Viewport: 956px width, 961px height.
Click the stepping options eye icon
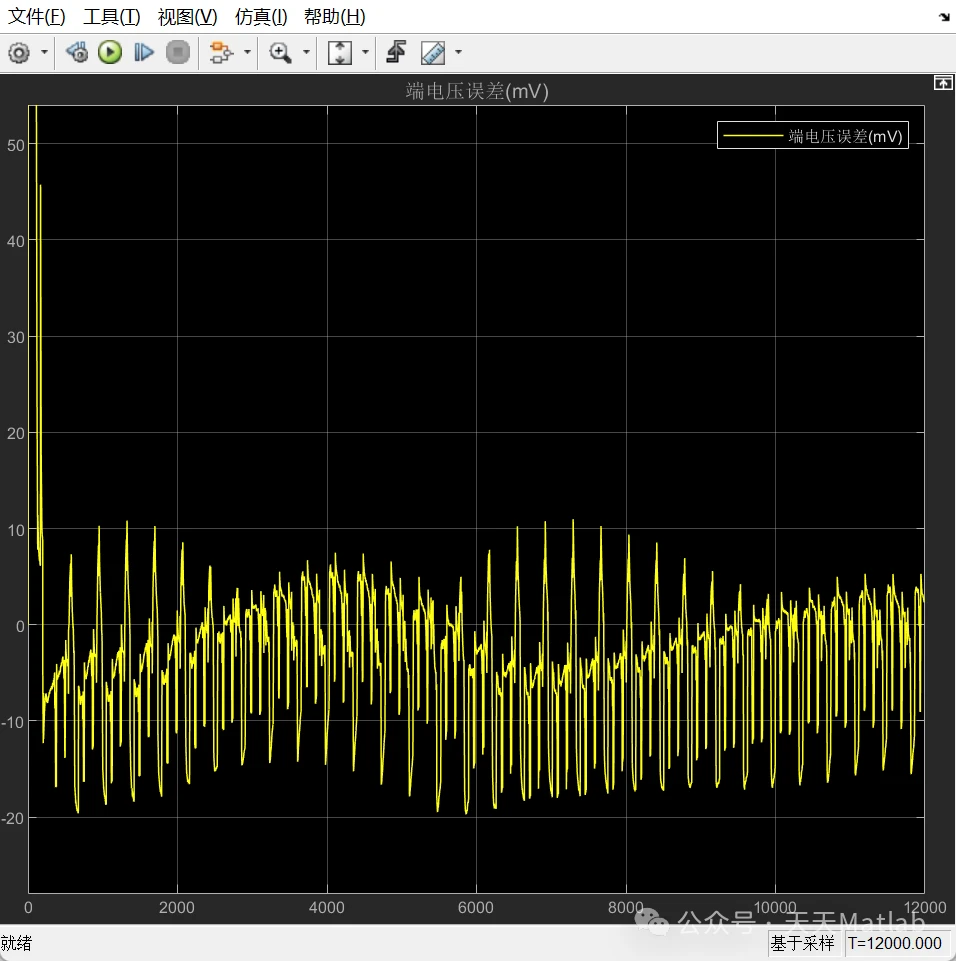click(77, 53)
